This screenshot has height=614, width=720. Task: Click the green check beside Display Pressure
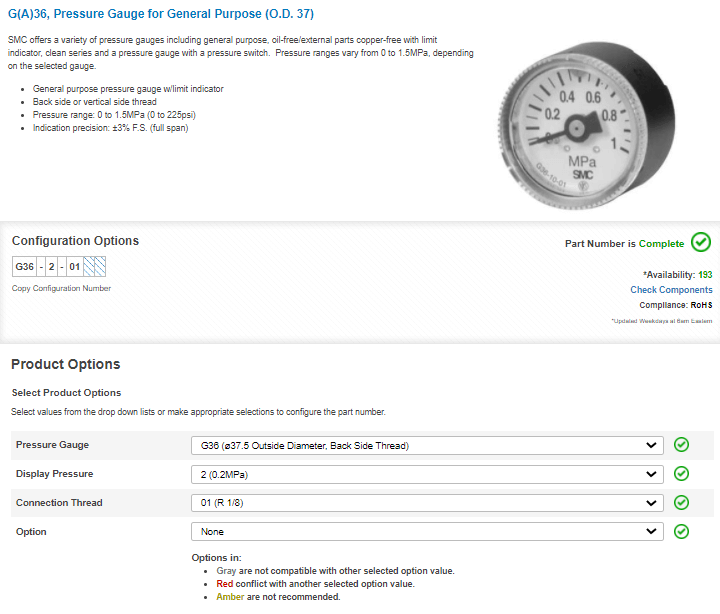tap(682, 474)
